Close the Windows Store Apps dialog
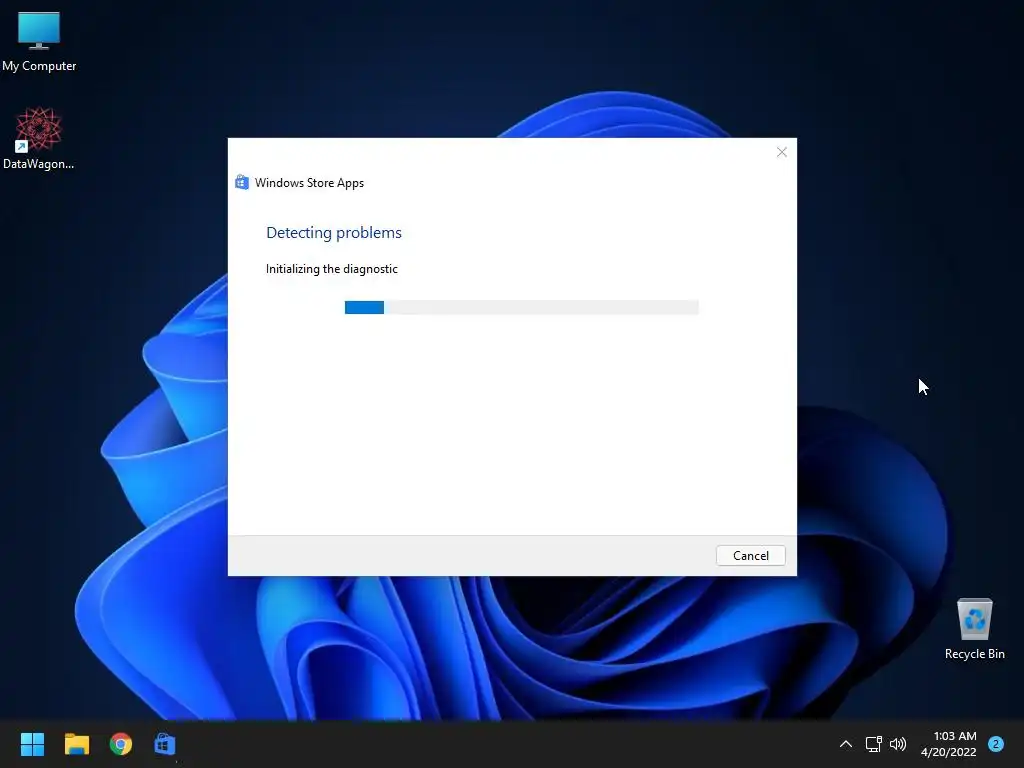The height and width of the screenshot is (768, 1024). tap(782, 152)
